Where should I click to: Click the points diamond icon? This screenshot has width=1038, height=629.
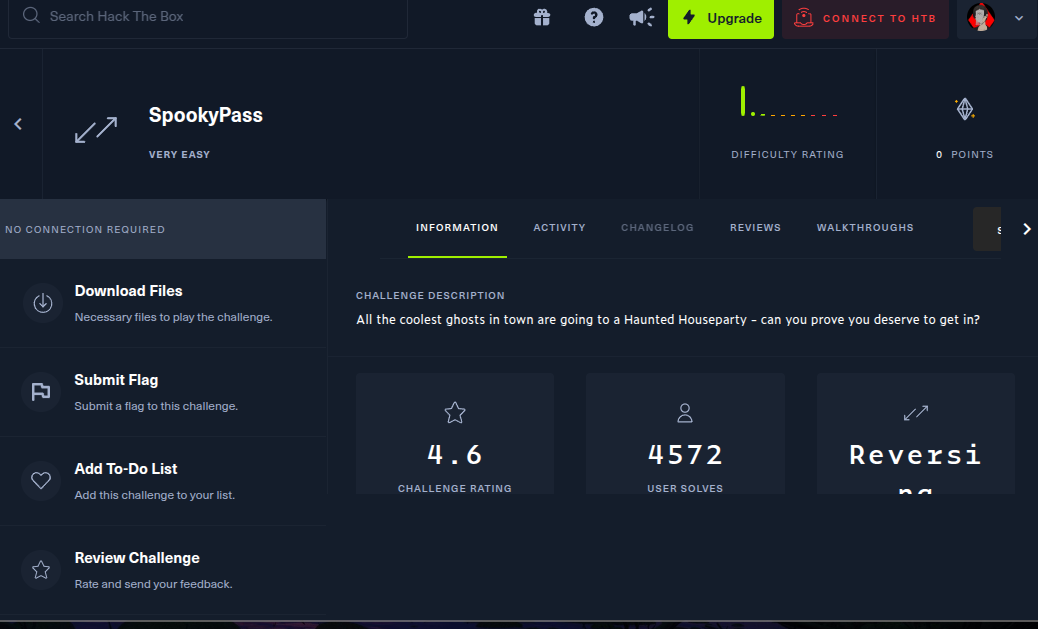[965, 109]
